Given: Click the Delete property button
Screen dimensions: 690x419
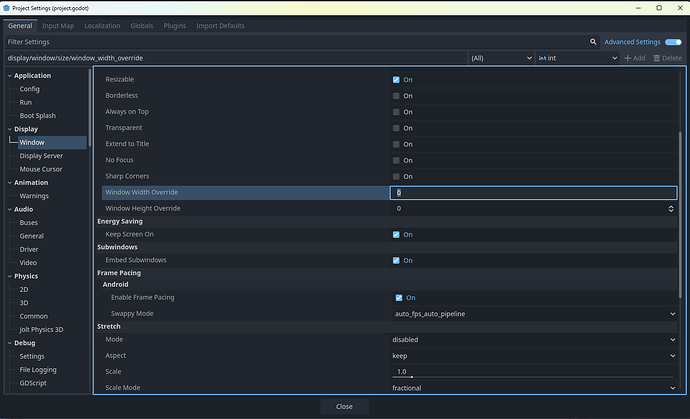Looking at the screenshot, I should 668,58.
